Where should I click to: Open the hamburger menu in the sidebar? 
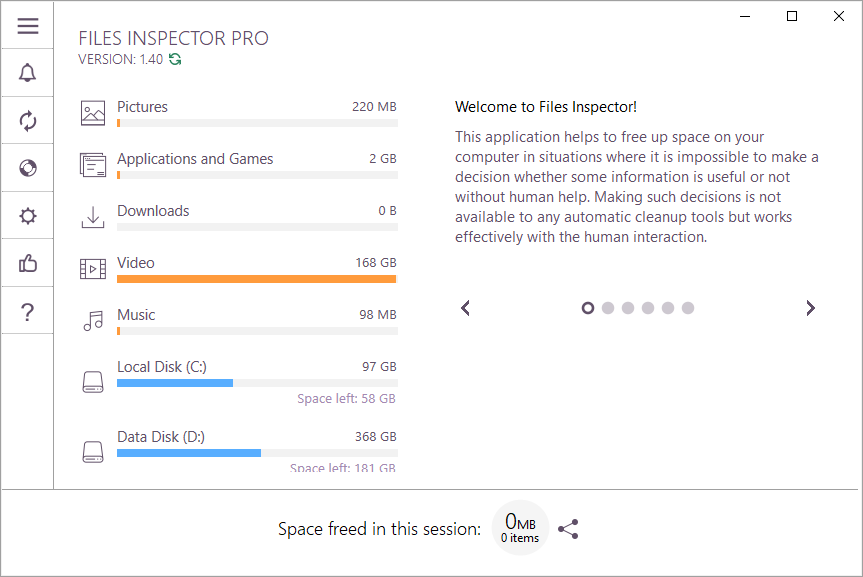click(x=28, y=25)
